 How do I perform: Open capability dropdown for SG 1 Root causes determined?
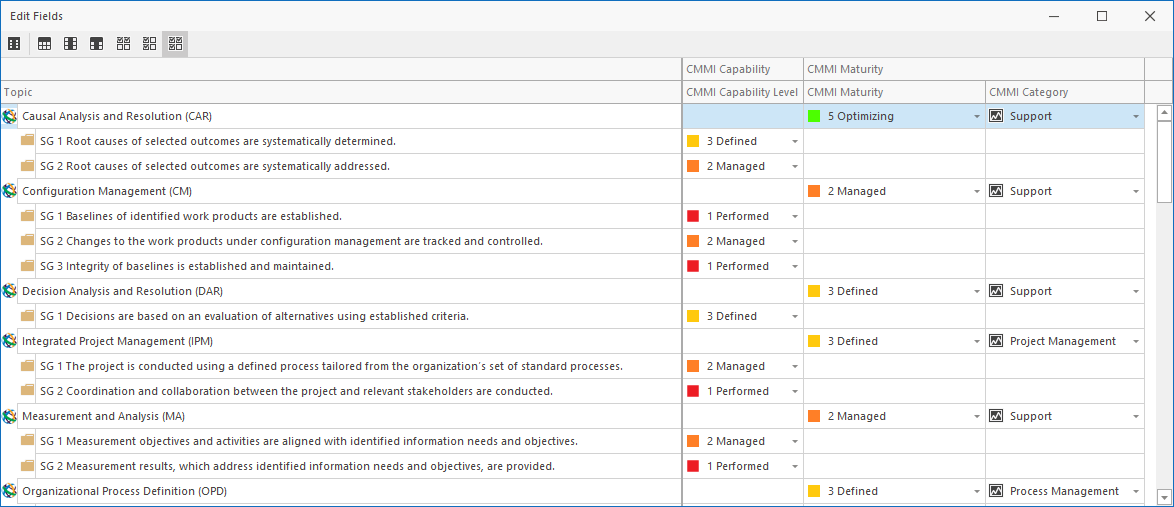(x=795, y=142)
